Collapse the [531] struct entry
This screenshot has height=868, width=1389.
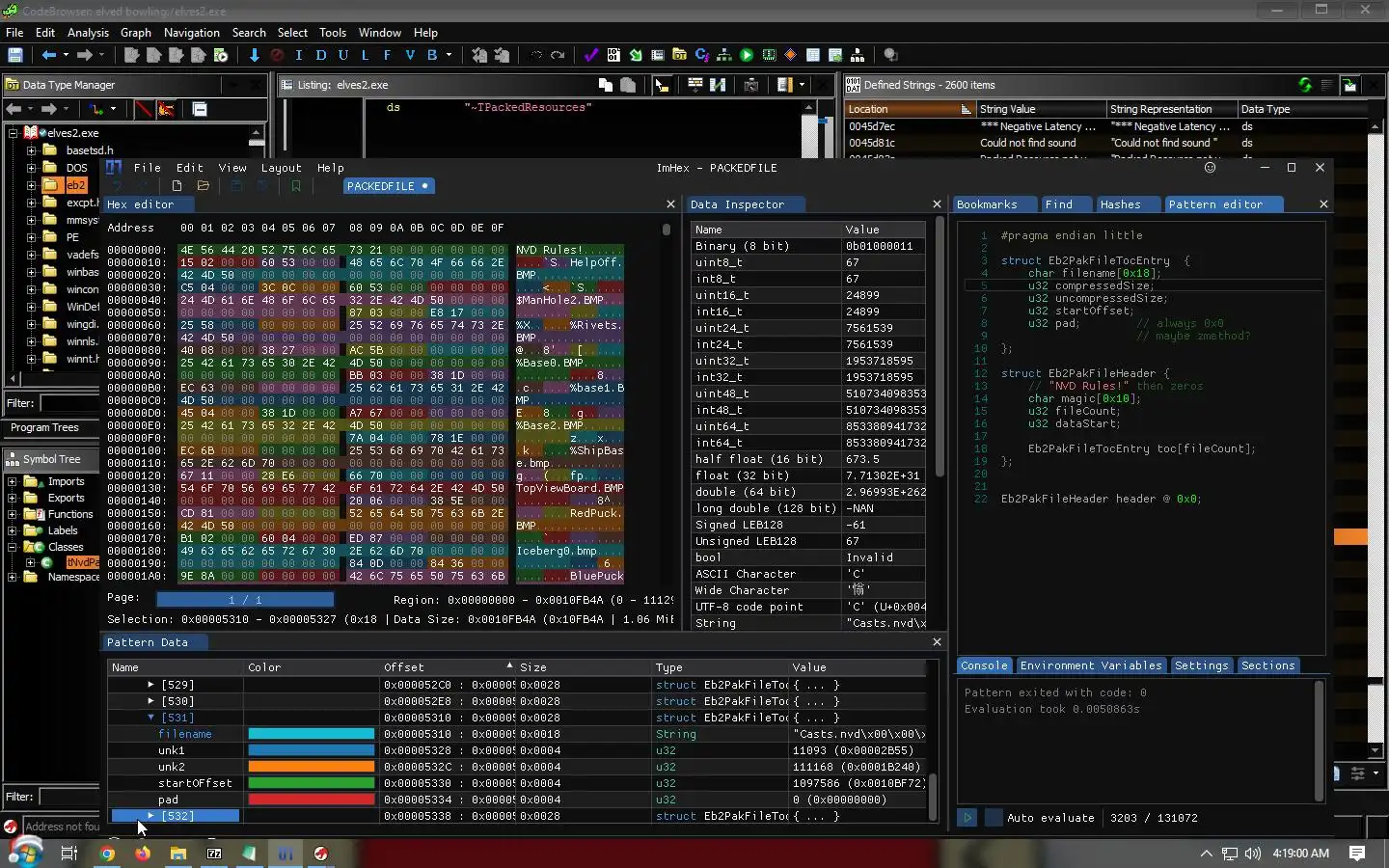[x=151, y=718]
